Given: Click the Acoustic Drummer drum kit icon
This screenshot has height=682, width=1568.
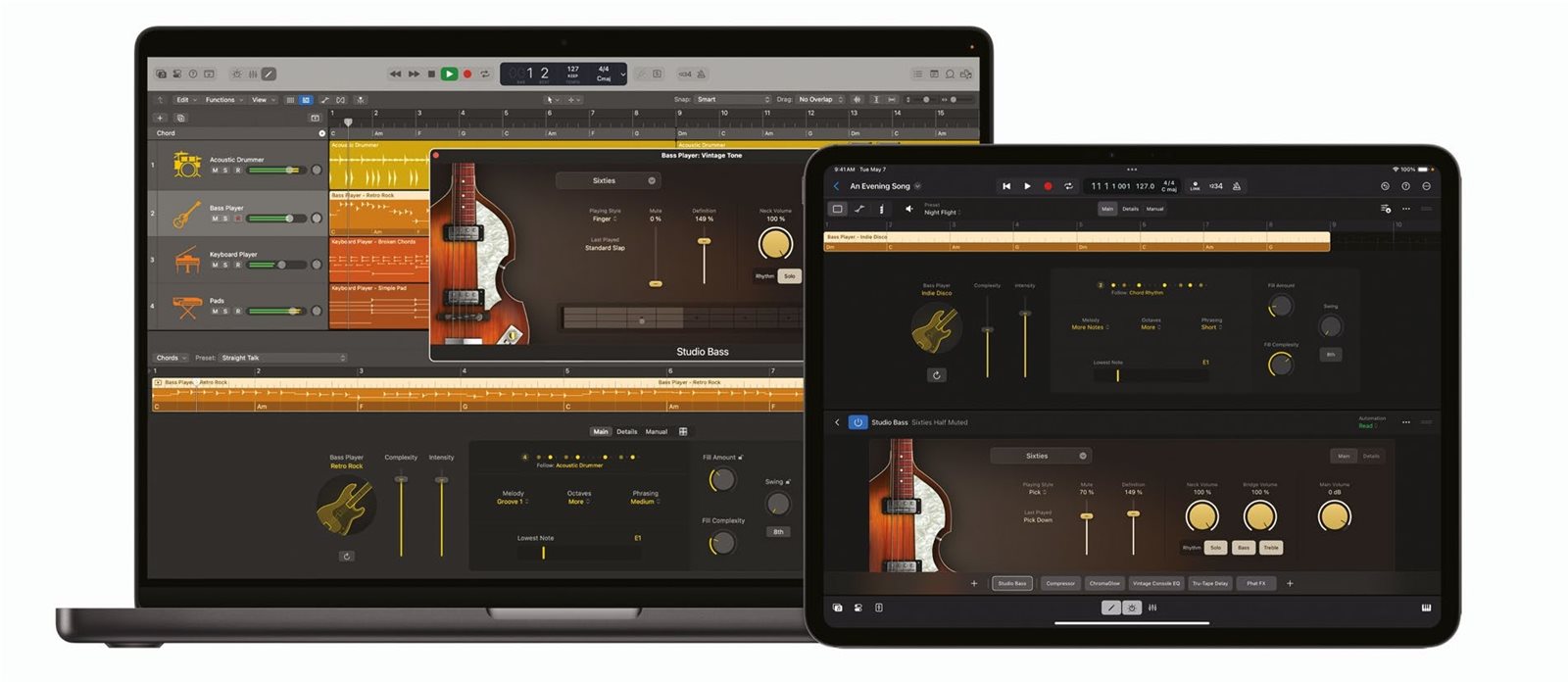Looking at the screenshot, I should 186,165.
